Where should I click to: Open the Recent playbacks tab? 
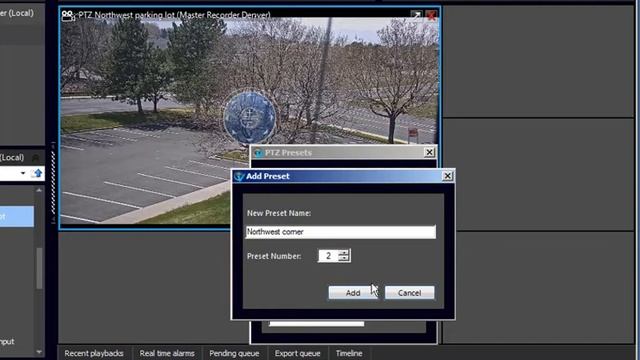[94, 353]
